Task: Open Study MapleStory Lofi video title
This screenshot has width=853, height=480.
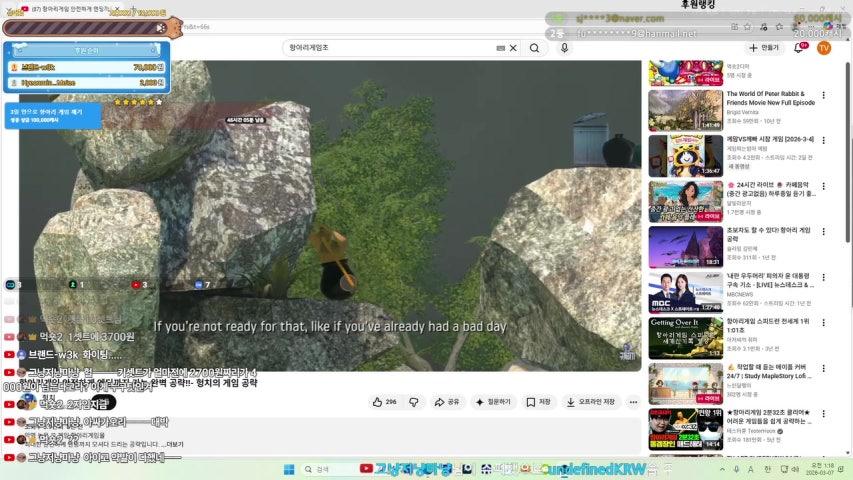Action: click(x=769, y=372)
